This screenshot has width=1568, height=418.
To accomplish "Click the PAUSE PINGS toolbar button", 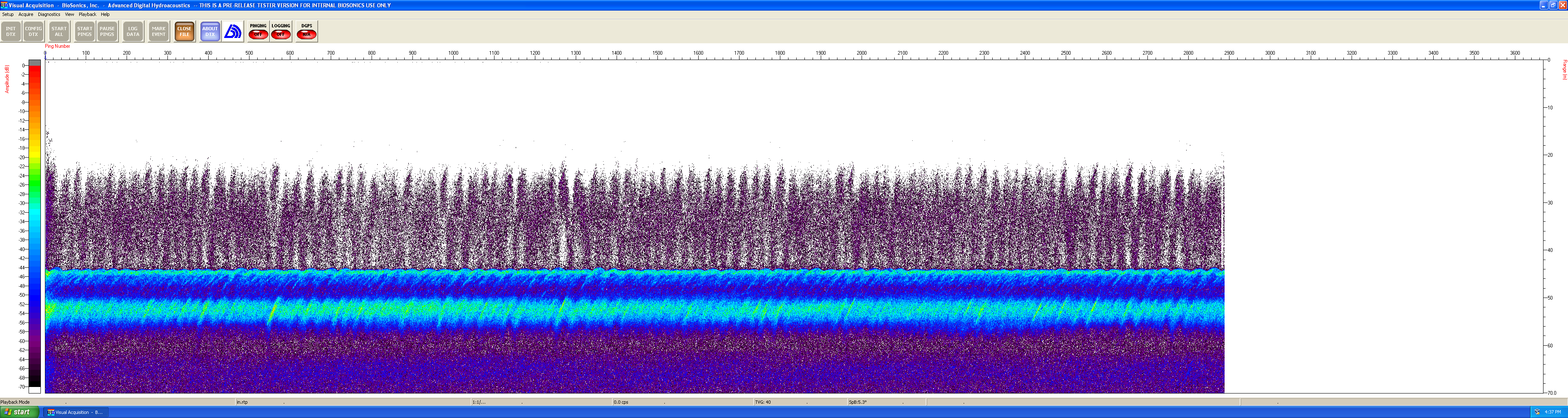I will point(107,32).
